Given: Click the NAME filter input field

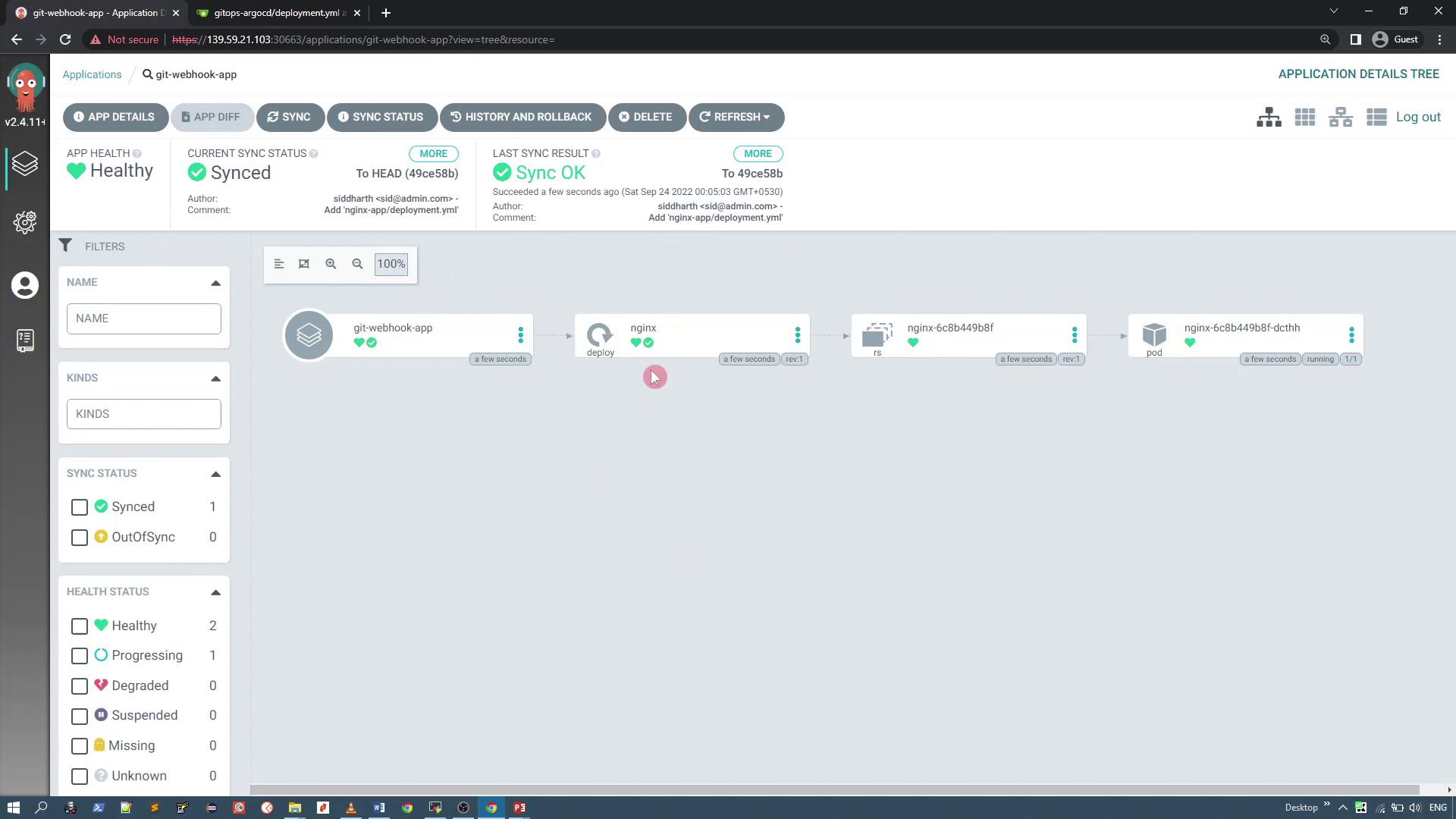Looking at the screenshot, I should click(143, 318).
